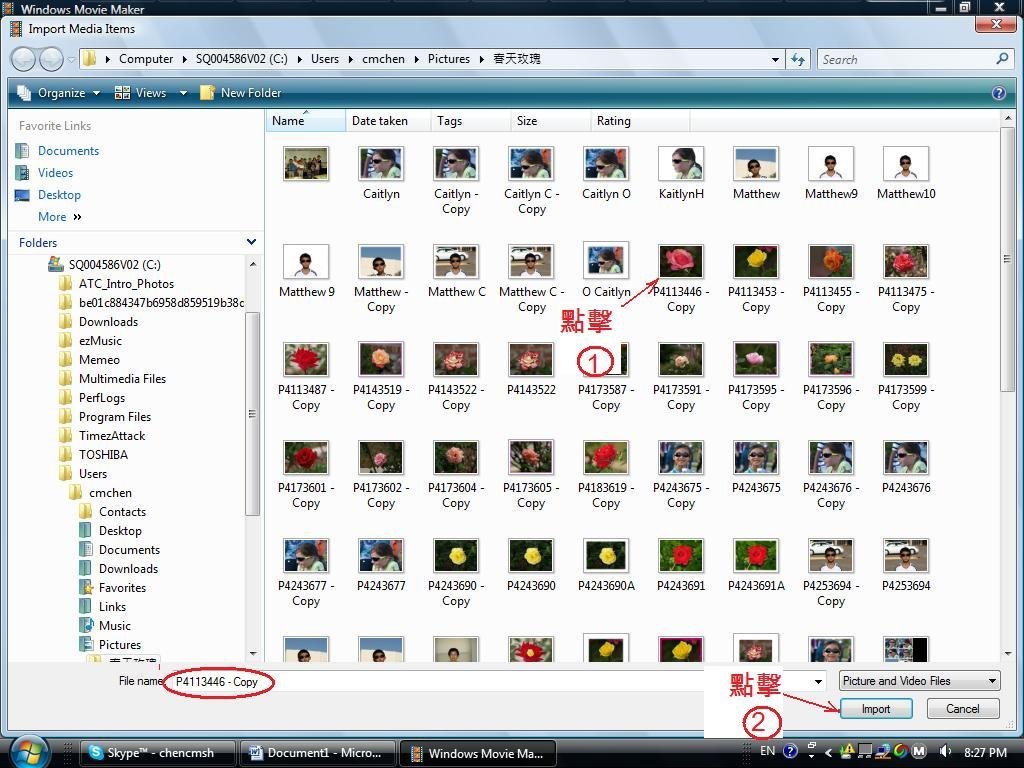Select the Music folder in tree
Viewport: 1024px width, 768px height.
point(114,626)
